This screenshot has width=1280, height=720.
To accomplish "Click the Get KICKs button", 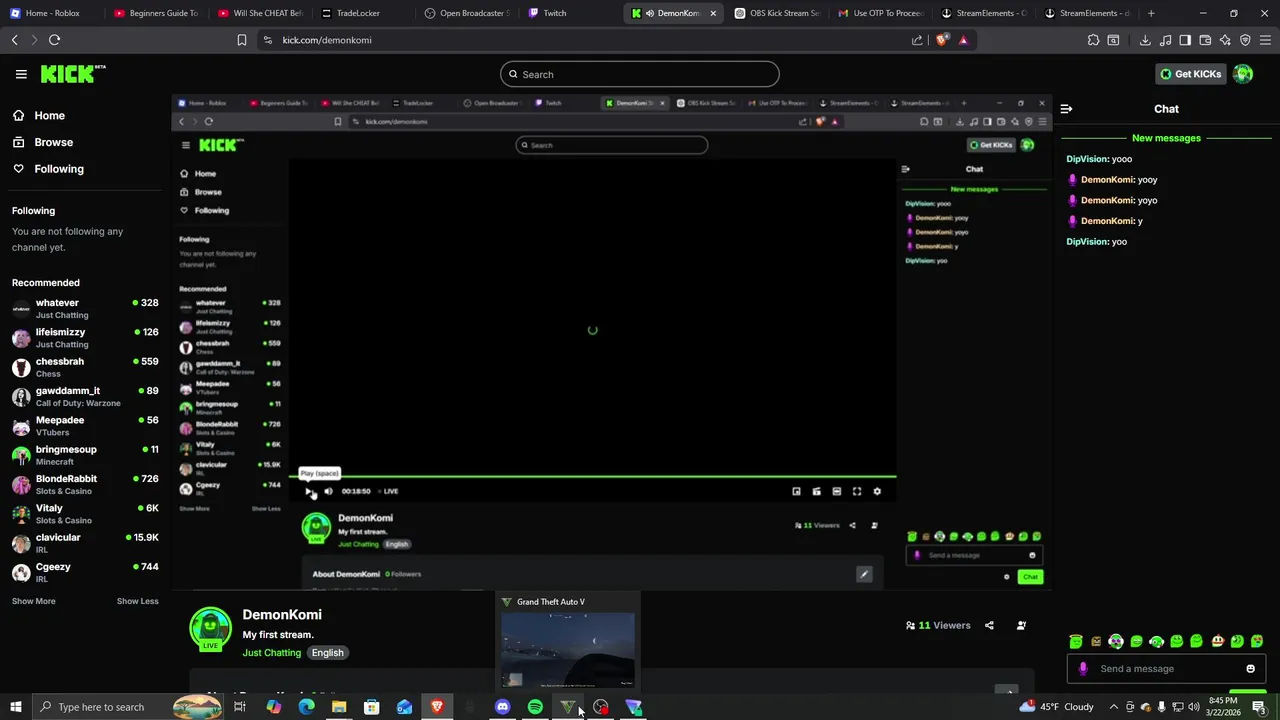I will pos(1190,74).
